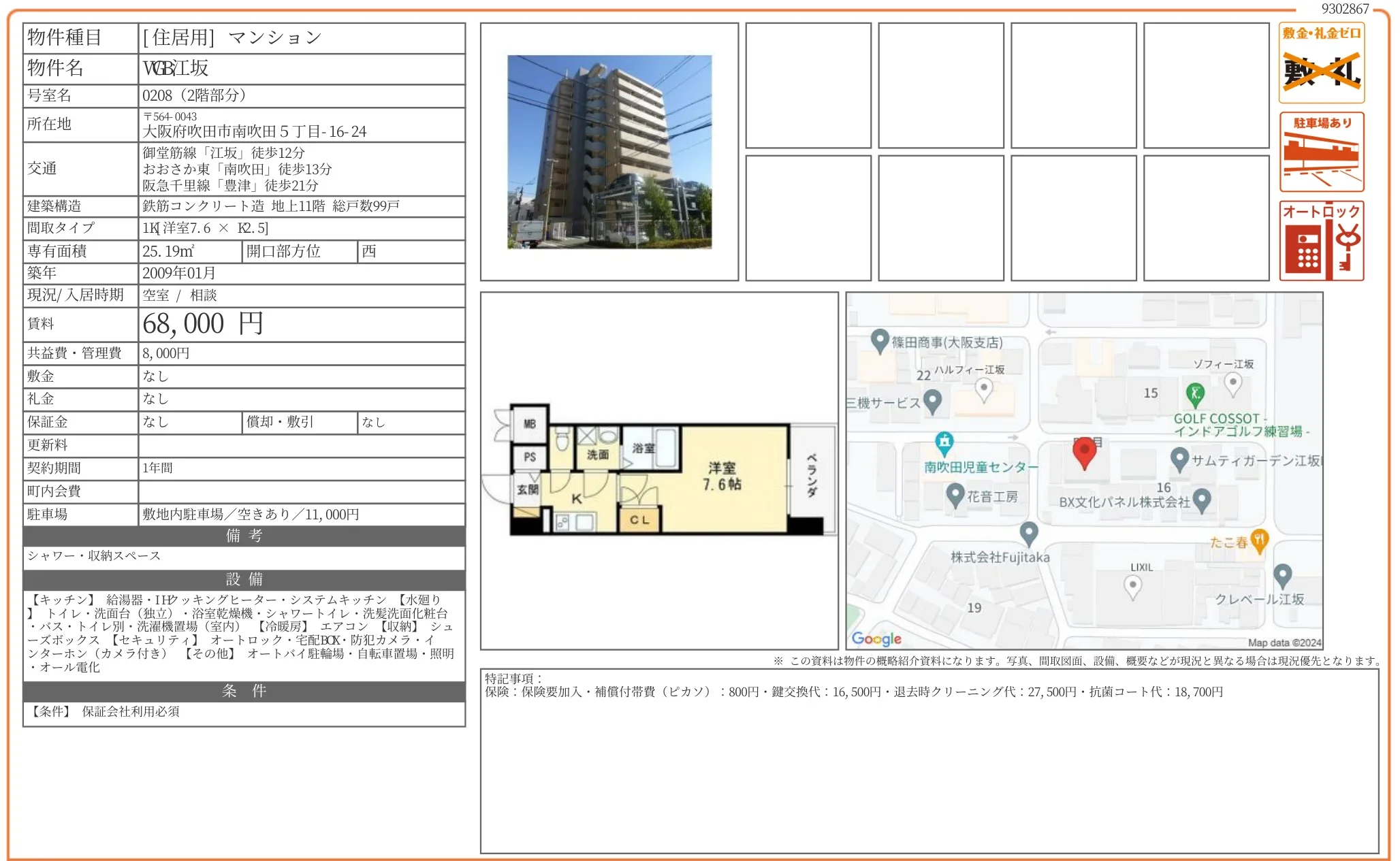
Task: Click the rent amount 68,000 円
Action: pyautogui.click(x=203, y=324)
